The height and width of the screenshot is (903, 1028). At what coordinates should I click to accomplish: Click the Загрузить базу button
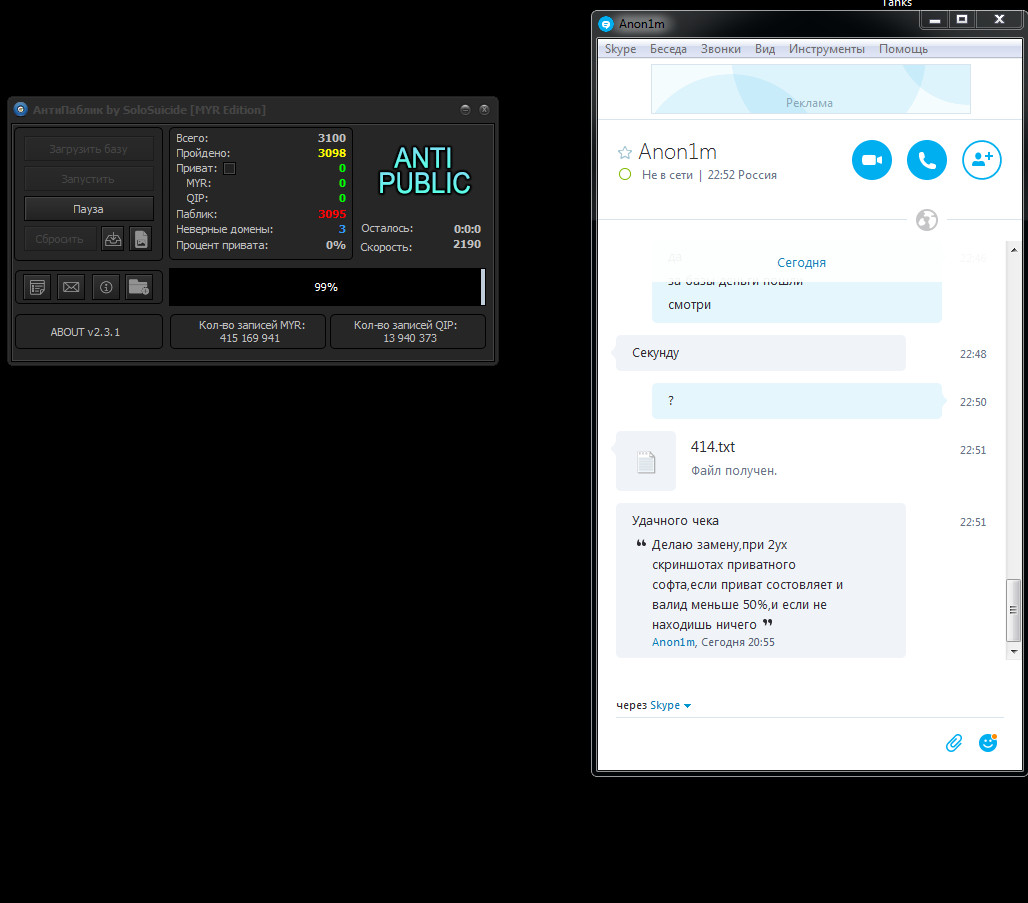coord(89,149)
